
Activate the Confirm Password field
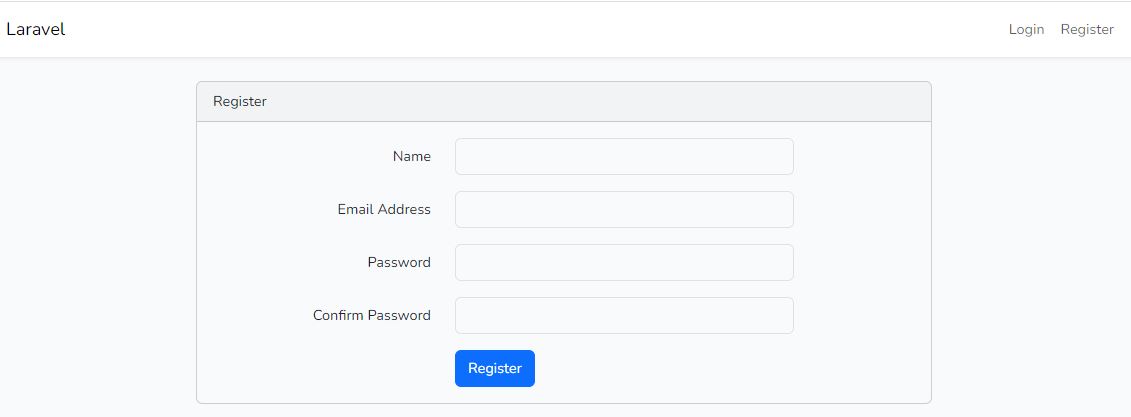(624, 315)
